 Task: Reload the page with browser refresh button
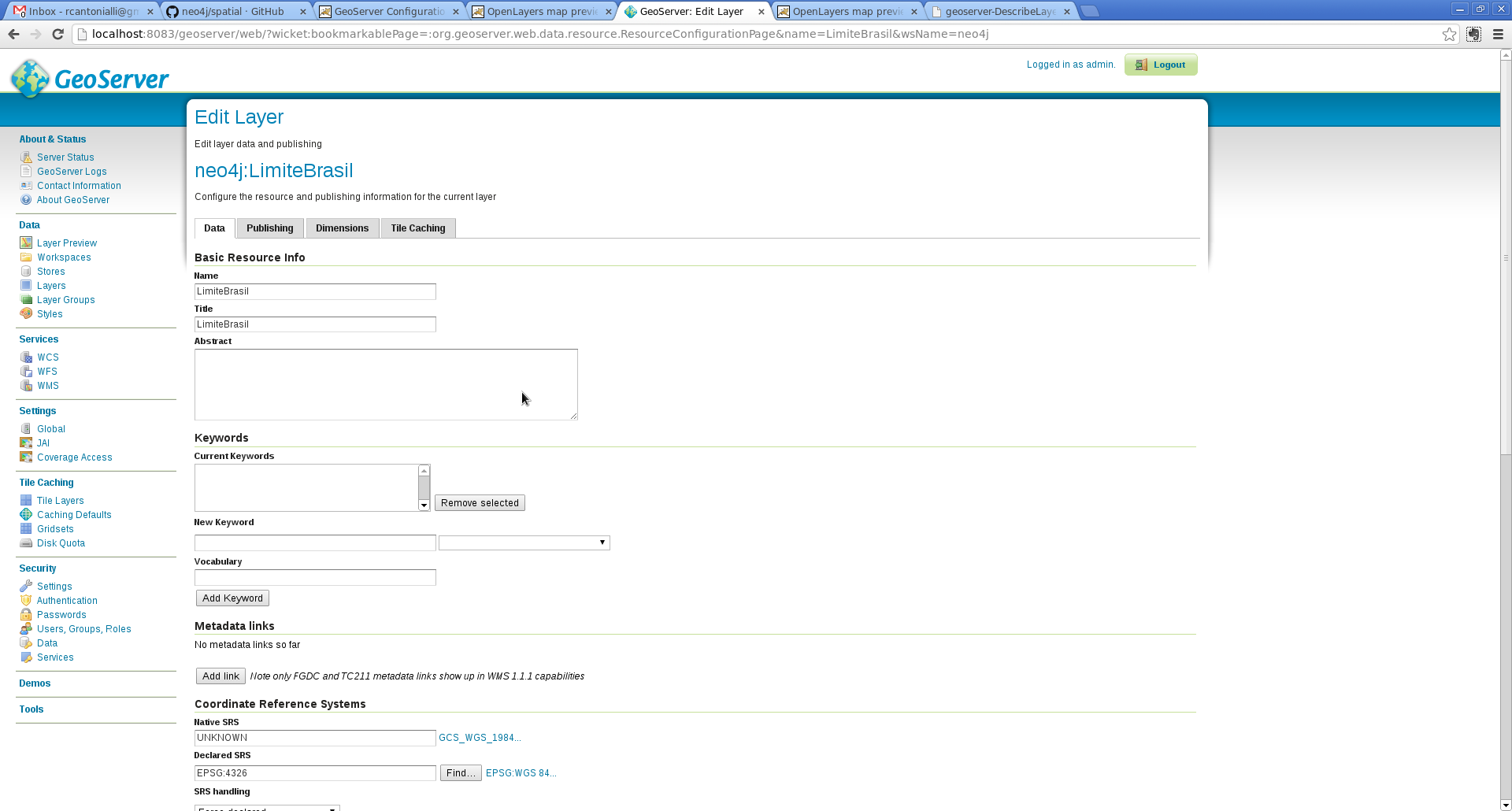57,34
